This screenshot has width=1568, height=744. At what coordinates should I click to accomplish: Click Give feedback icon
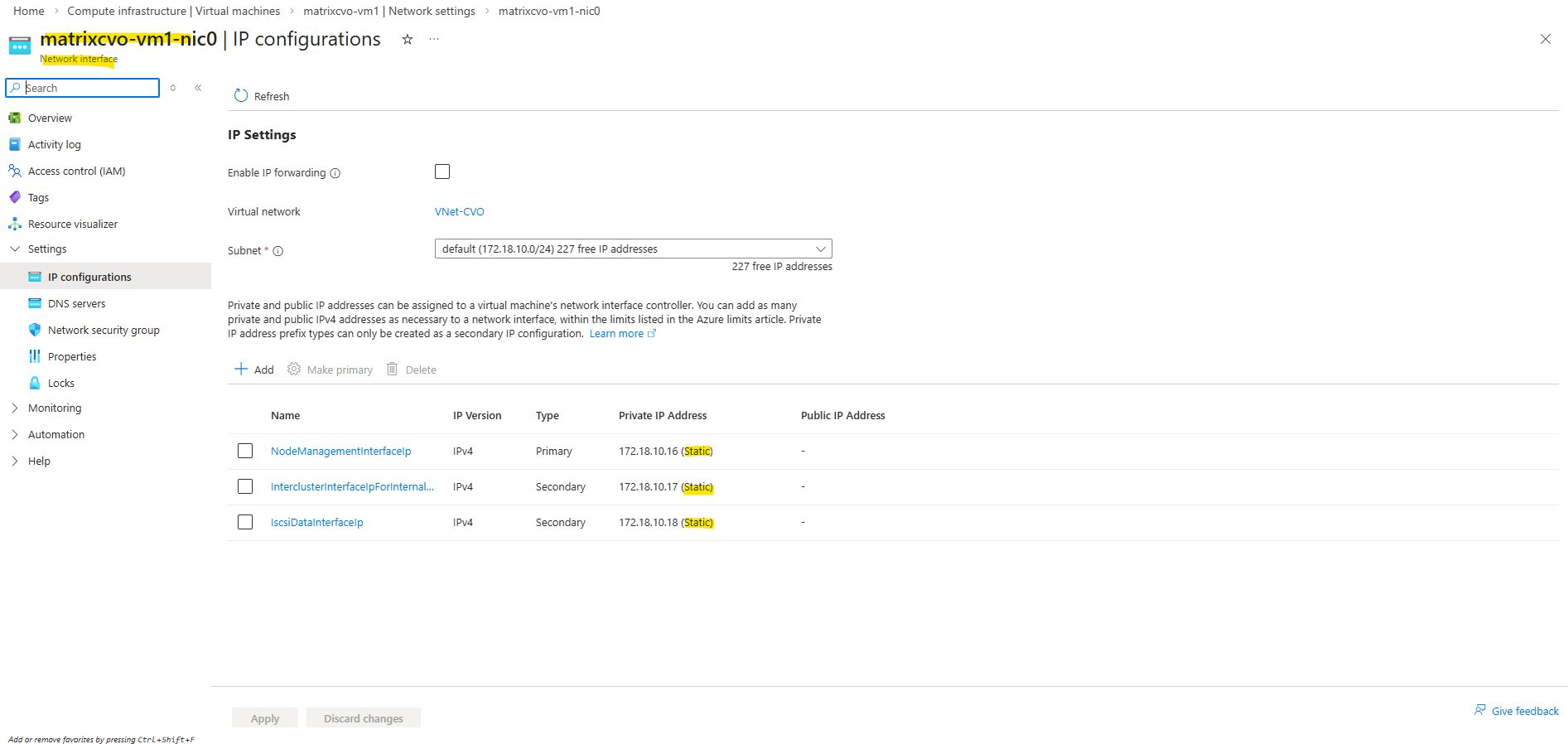[1480, 710]
